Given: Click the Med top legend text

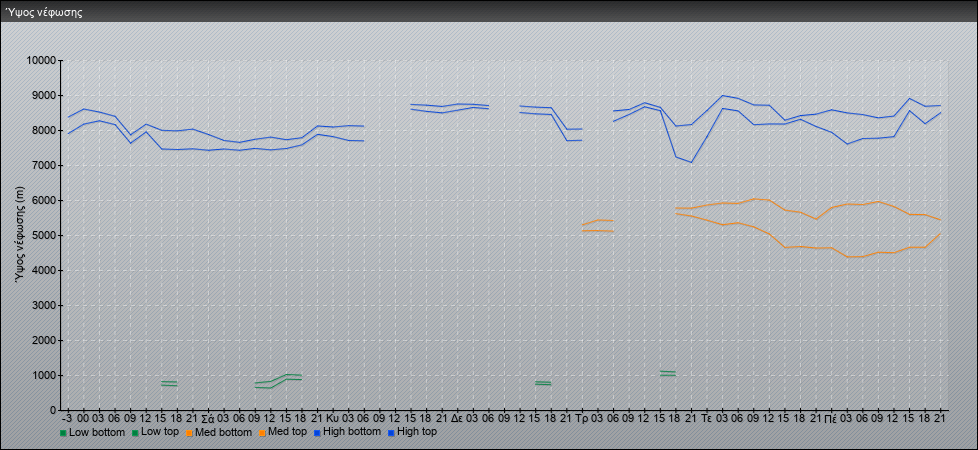Looking at the screenshot, I should (x=287, y=432).
